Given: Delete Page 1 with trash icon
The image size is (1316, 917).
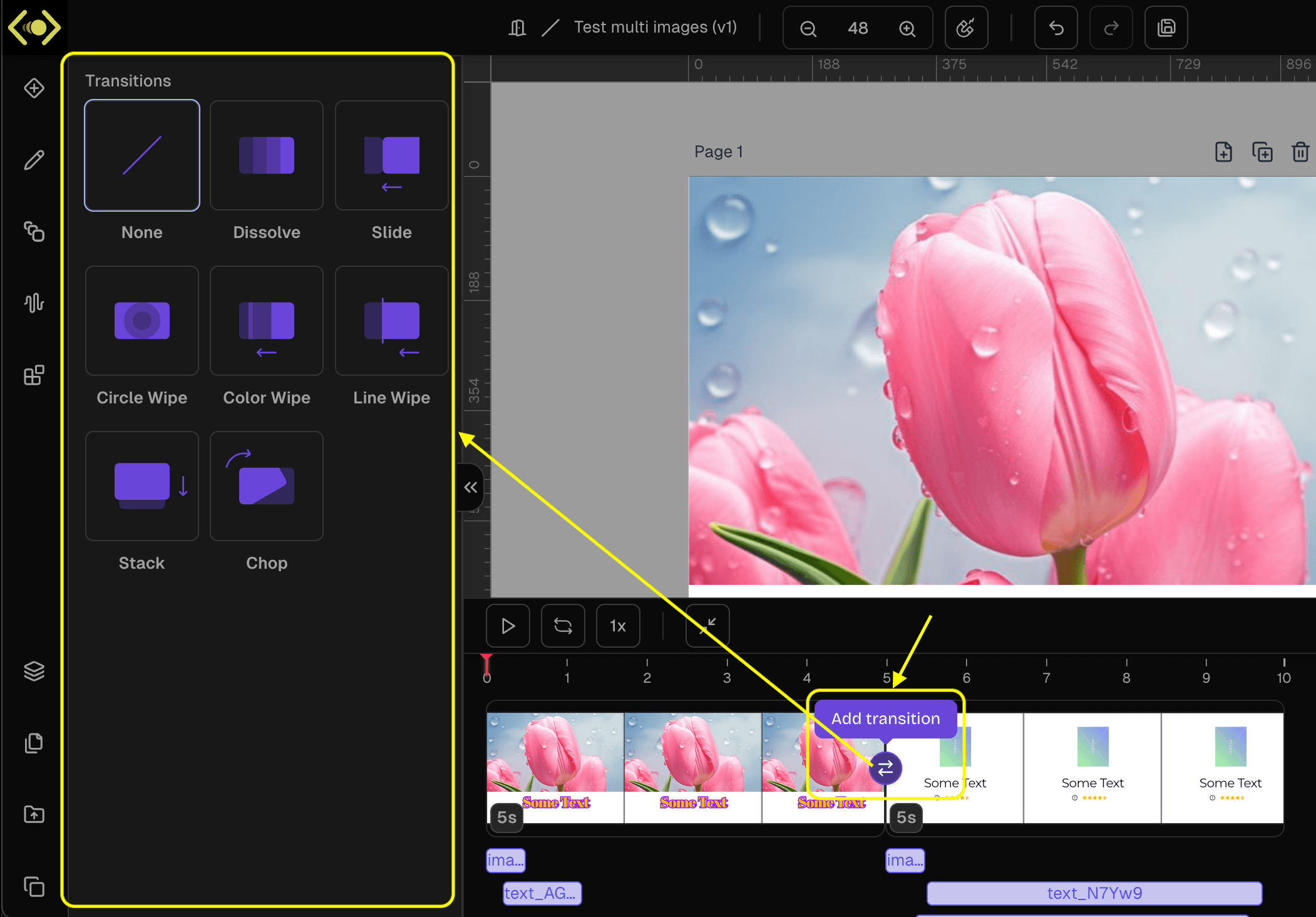Looking at the screenshot, I should (1300, 152).
